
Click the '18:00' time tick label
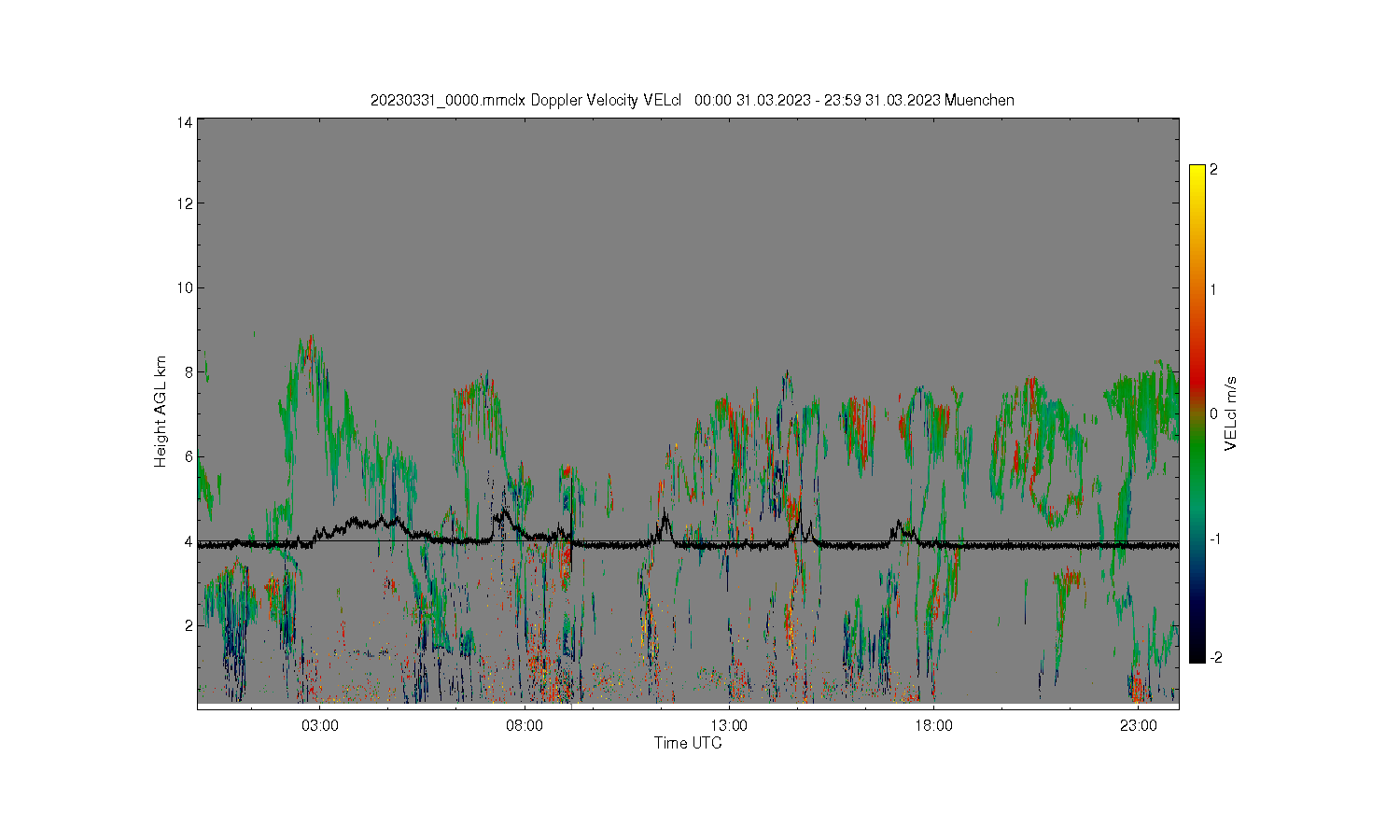[x=933, y=725]
